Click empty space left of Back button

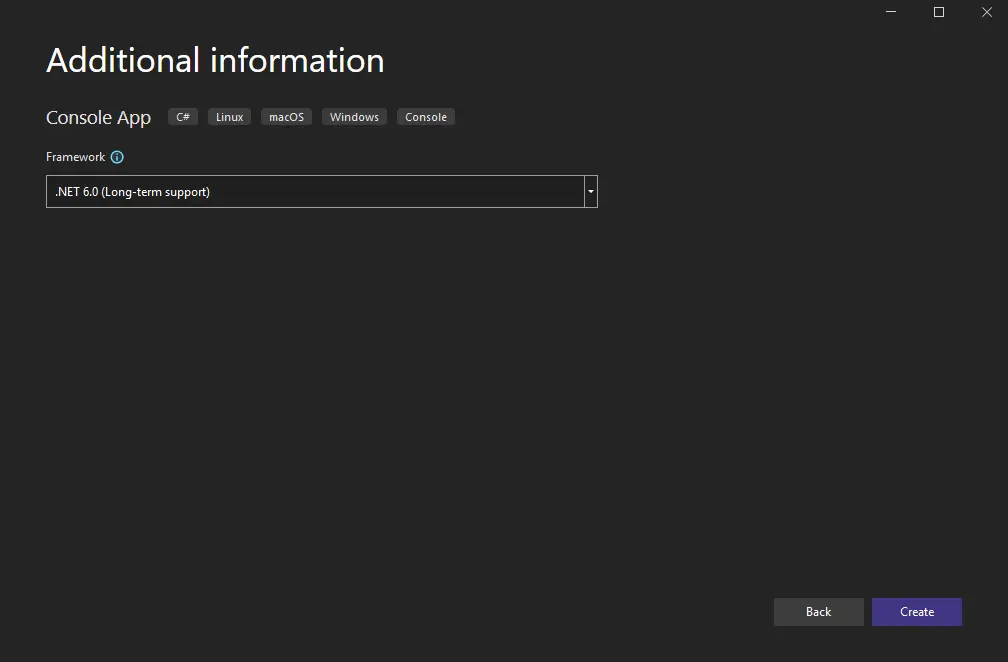coord(500,612)
